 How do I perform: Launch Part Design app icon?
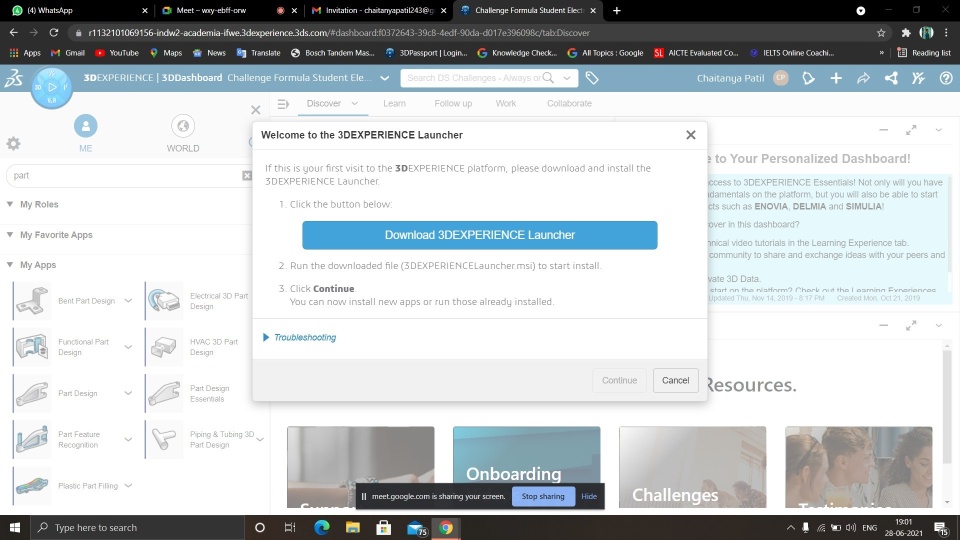[32, 393]
